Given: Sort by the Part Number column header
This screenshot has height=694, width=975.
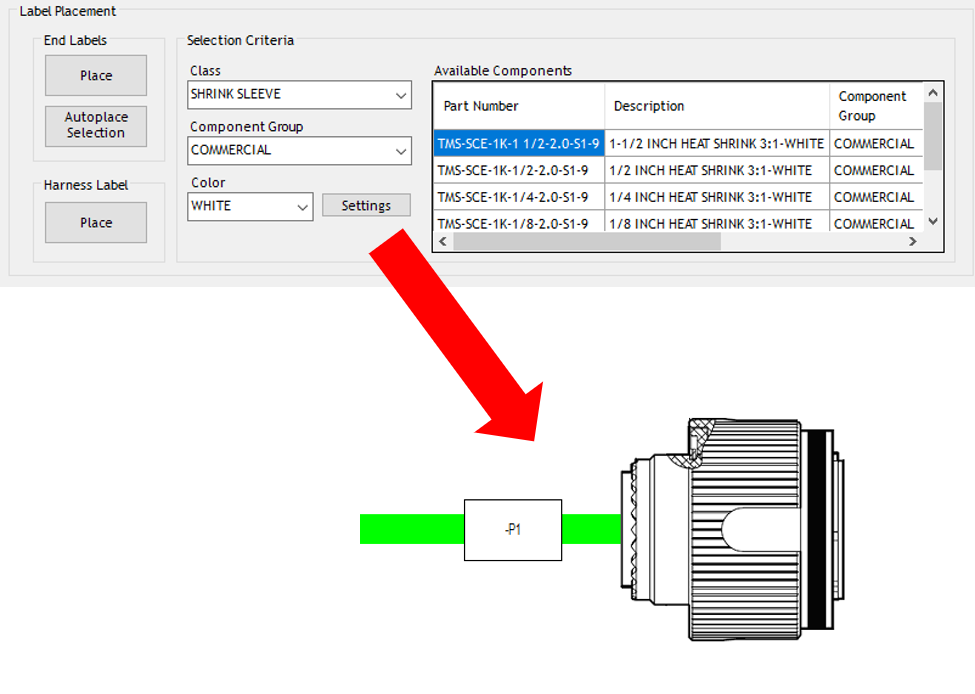Looking at the screenshot, I should [518, 106].
